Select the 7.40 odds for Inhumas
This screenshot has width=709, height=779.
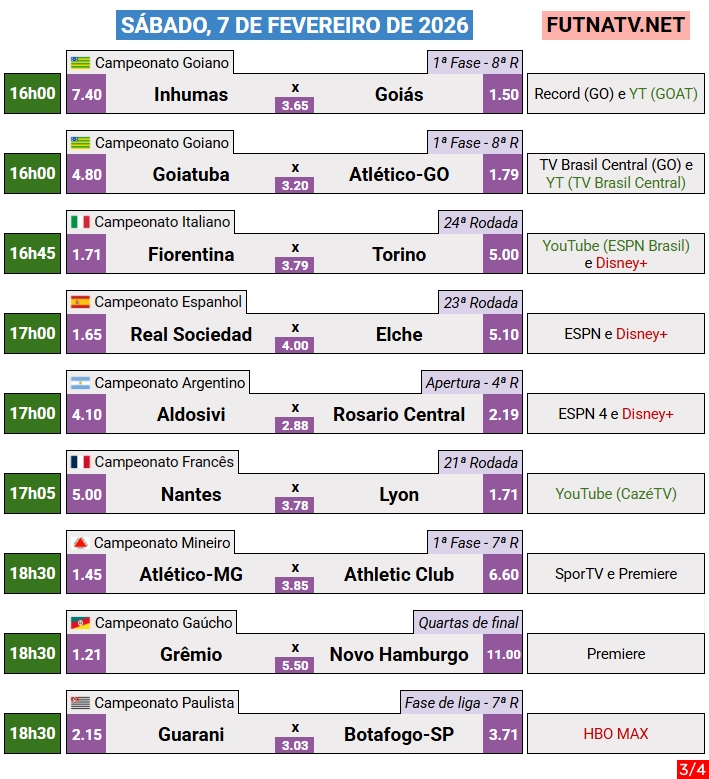(87, 95)
